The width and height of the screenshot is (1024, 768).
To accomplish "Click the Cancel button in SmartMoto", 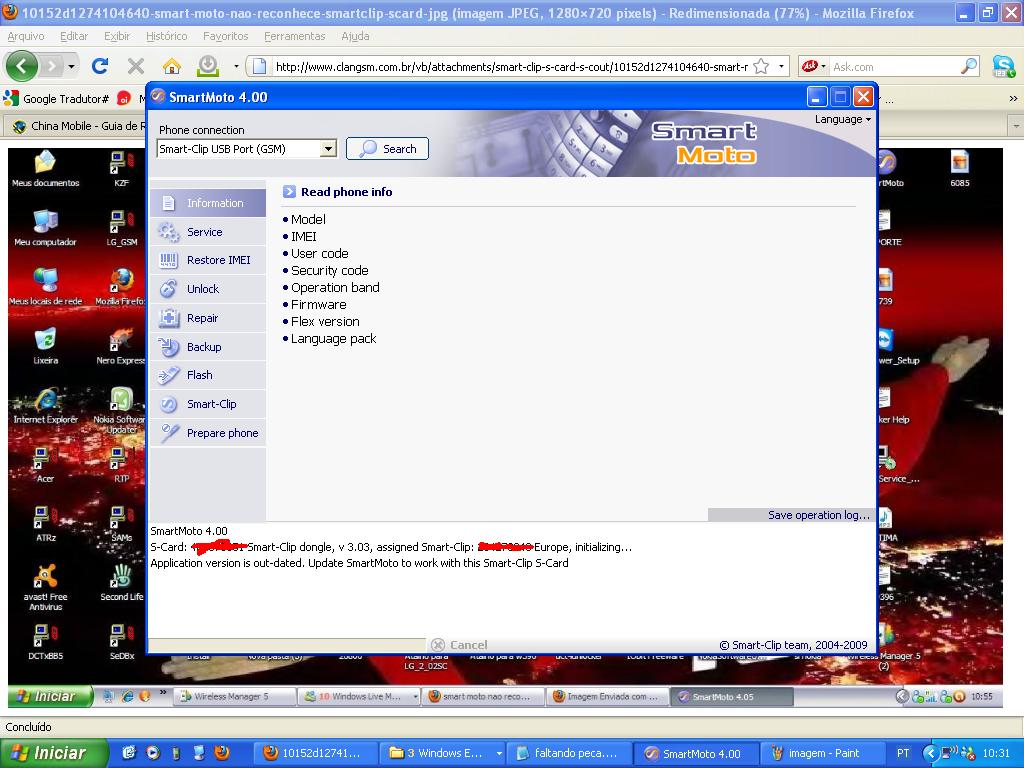I will tap(460, 645).
